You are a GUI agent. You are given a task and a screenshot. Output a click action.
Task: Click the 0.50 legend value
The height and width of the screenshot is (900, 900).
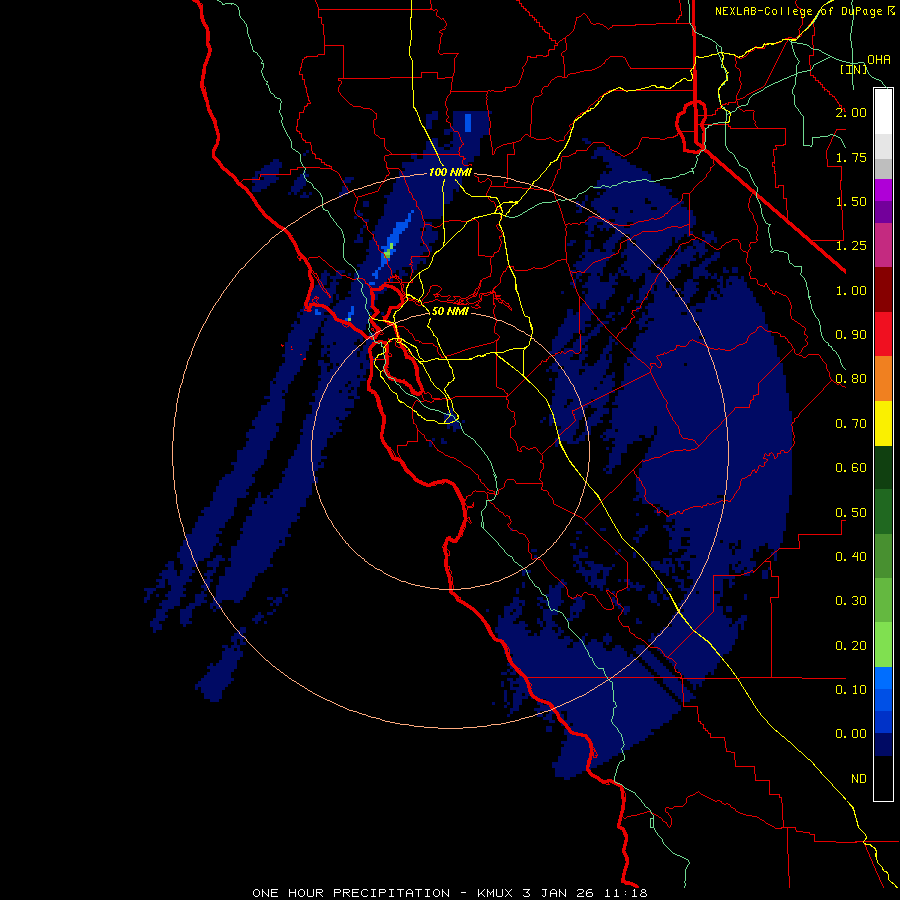click(x=851, y=513)
